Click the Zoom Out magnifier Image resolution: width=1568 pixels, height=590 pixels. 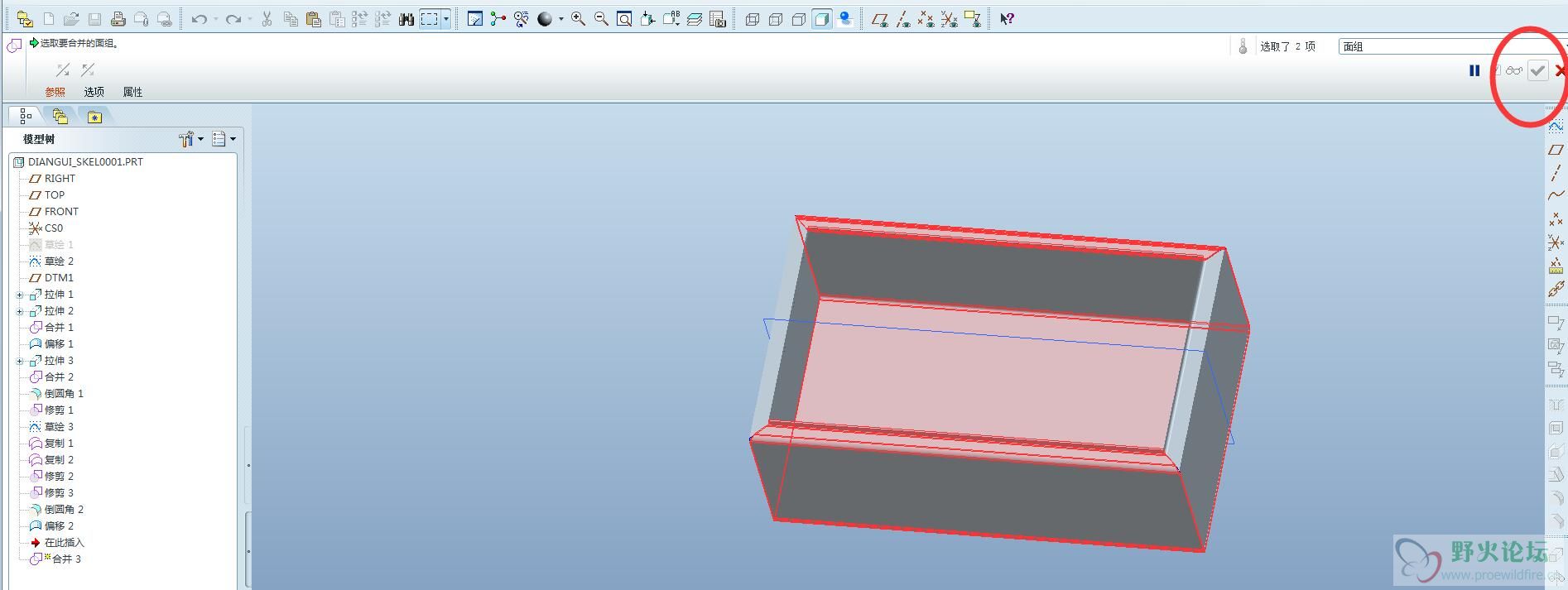[601, 19]
